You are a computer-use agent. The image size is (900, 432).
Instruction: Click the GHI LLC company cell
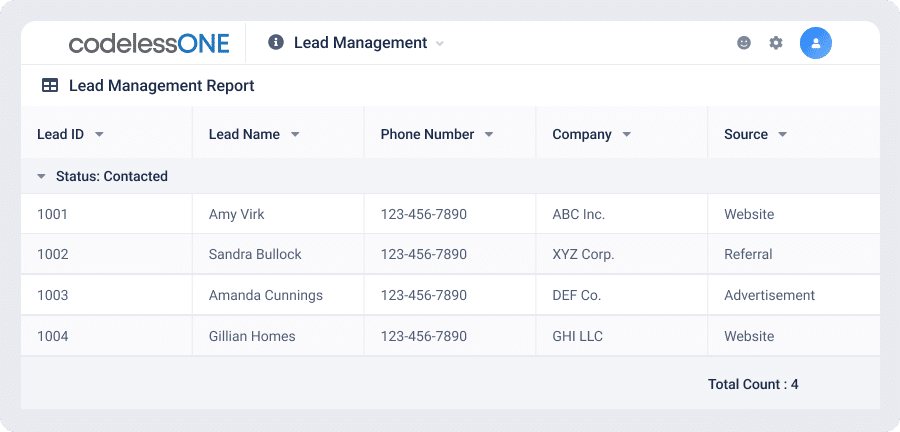(622, 336)
